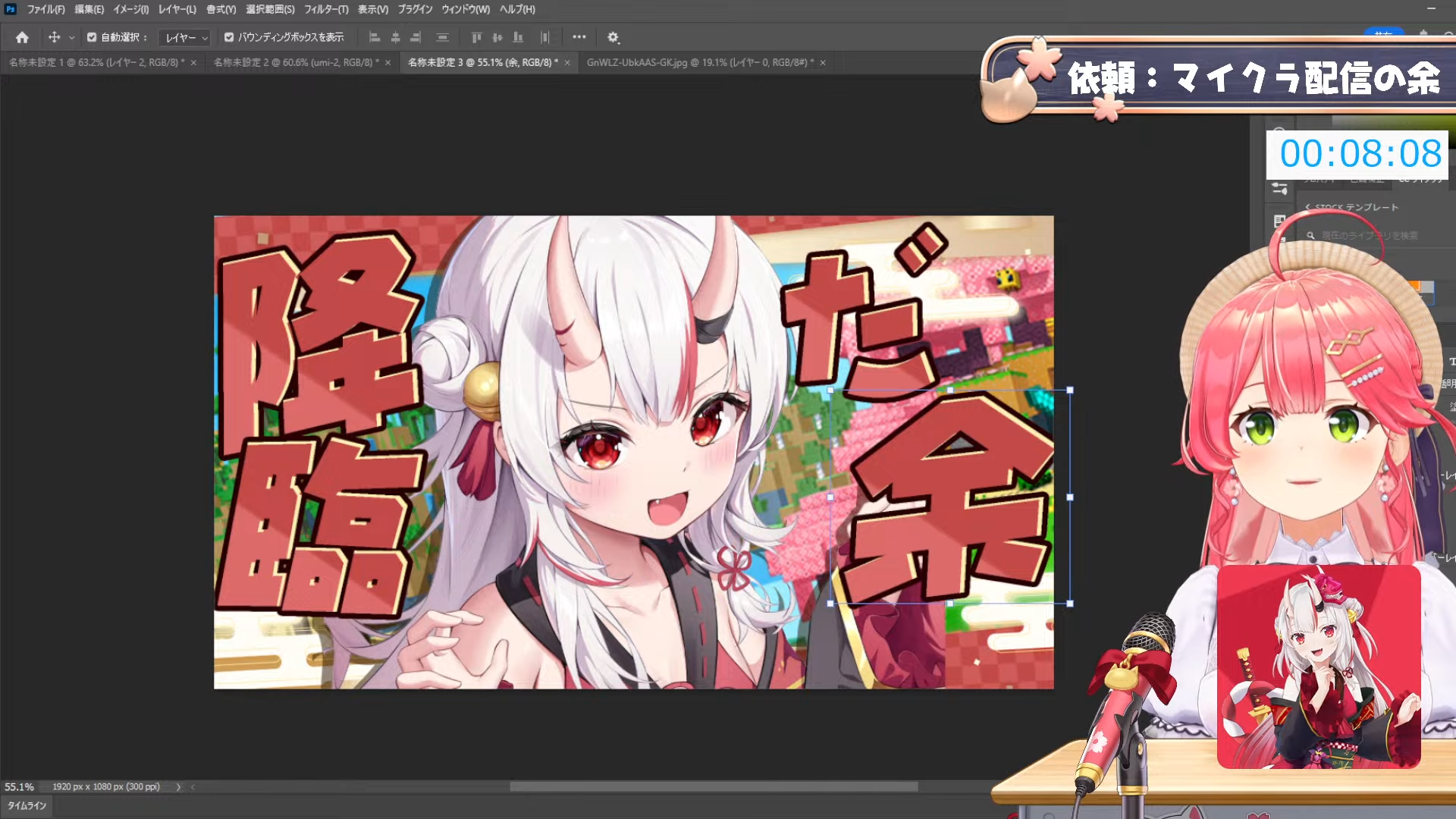The height and width of the screenshot is (819, 1456).
Task: Close the 名称未設定 3 tab
Action: point(566,63)
